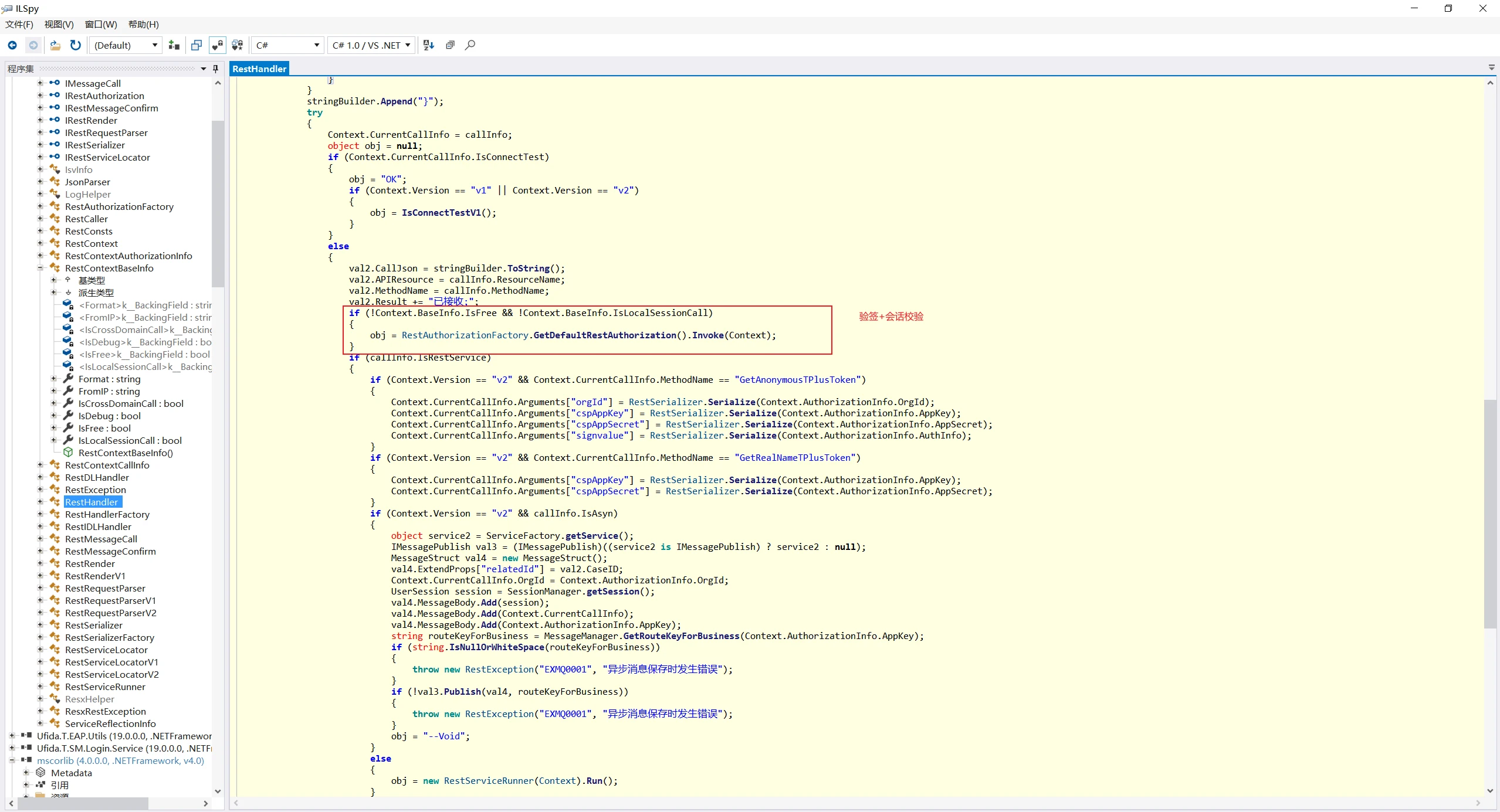This screenshot has width=1500, height=812.
Task: Open the tab list dropdown at right
Action: (x=1492, y=68)
